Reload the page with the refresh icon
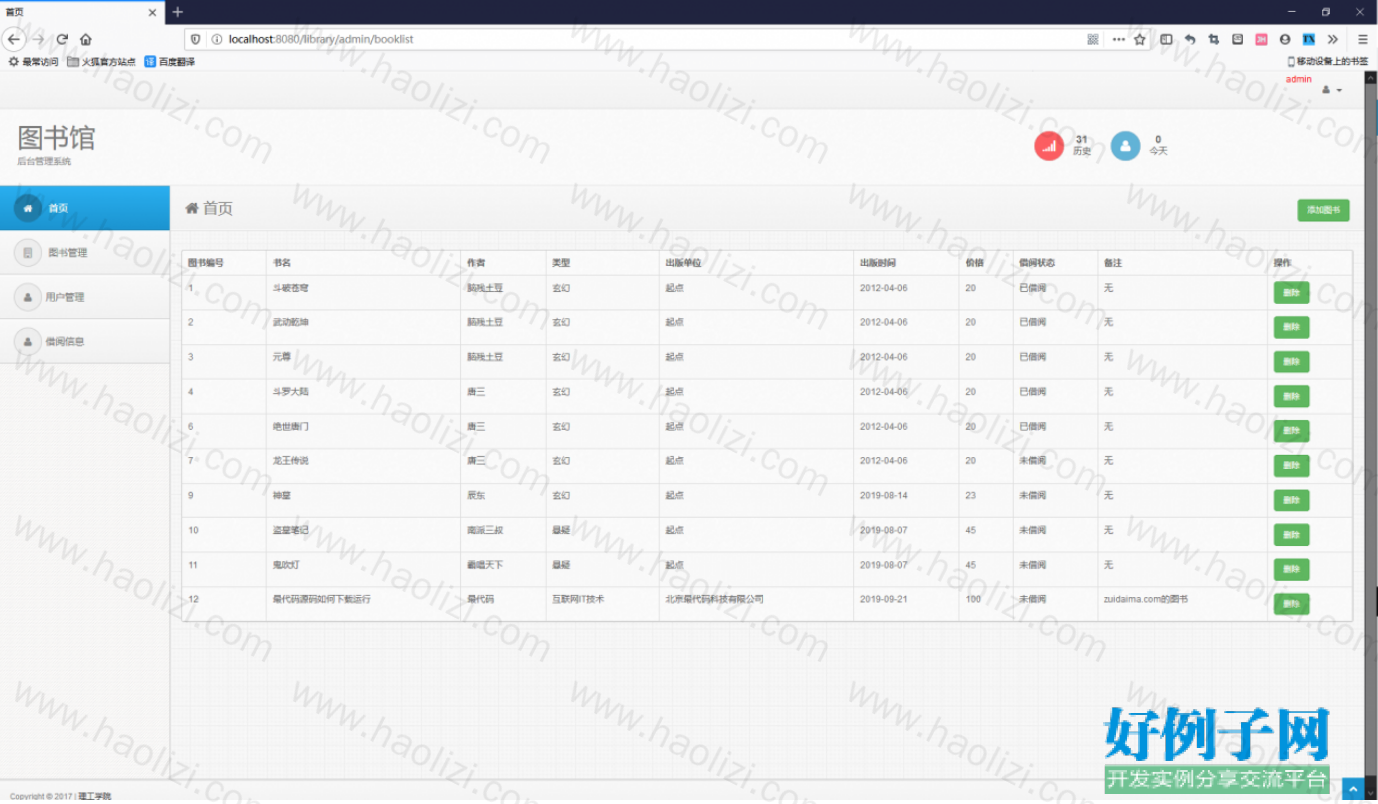This screenshot has height=804, width=1378. pyautogui.click(x=62, y=39)
